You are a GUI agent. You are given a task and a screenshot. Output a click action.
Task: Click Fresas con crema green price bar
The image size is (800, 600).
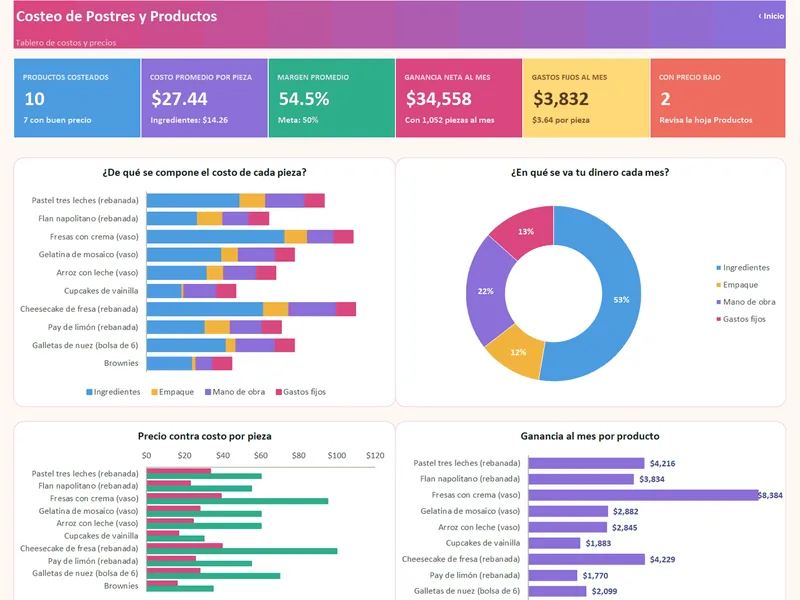[x=237, y=501]
